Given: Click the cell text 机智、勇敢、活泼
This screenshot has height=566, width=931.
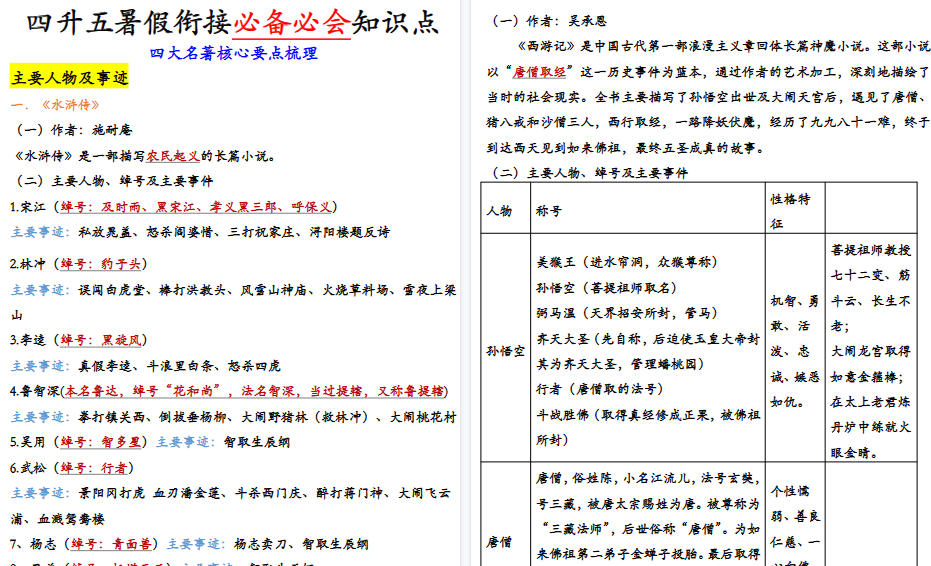Looking at the screenshot, I should click(x=794, y=326).
